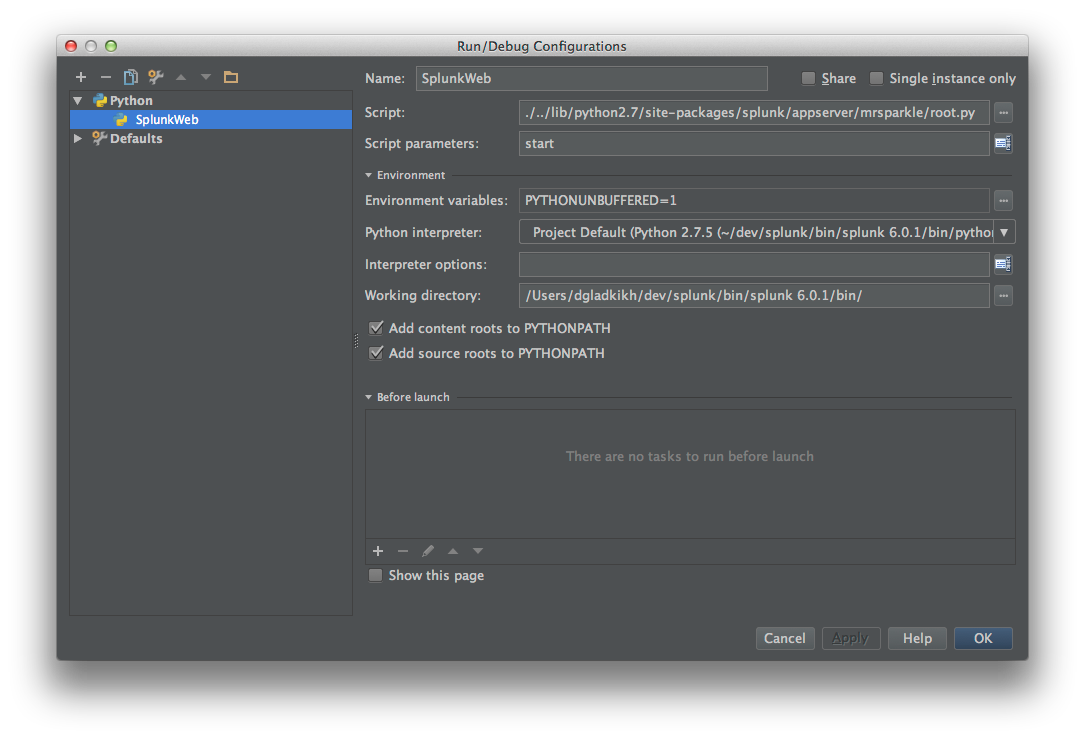
Task: Remove the selected configuration with the minus icon
Action: pyautogui.click(x=106, y=77)
